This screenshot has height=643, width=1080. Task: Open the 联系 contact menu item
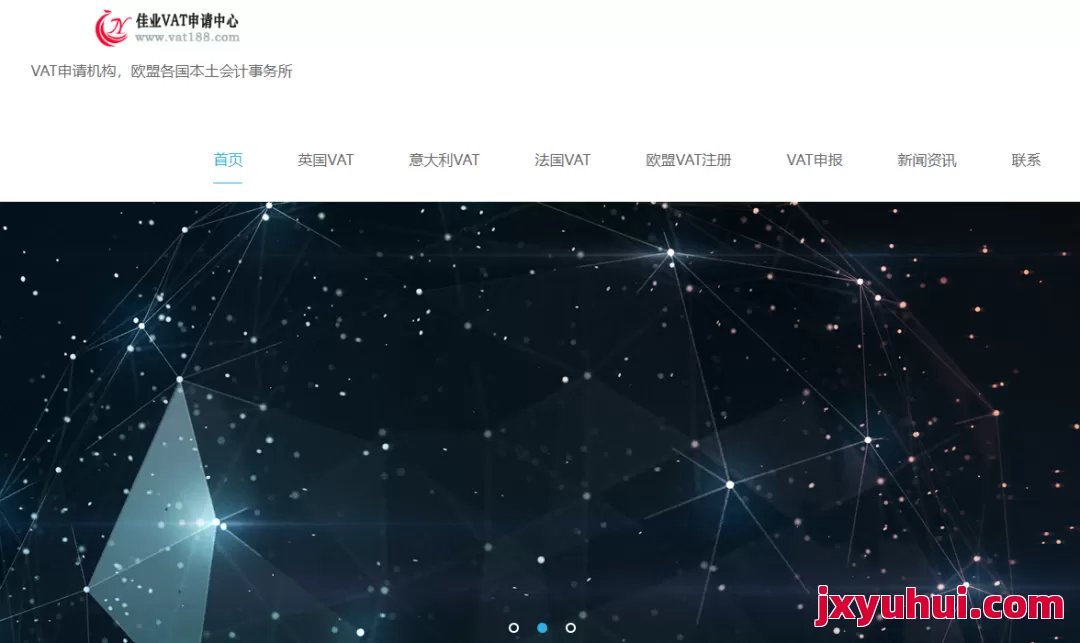click(1026, 160)
